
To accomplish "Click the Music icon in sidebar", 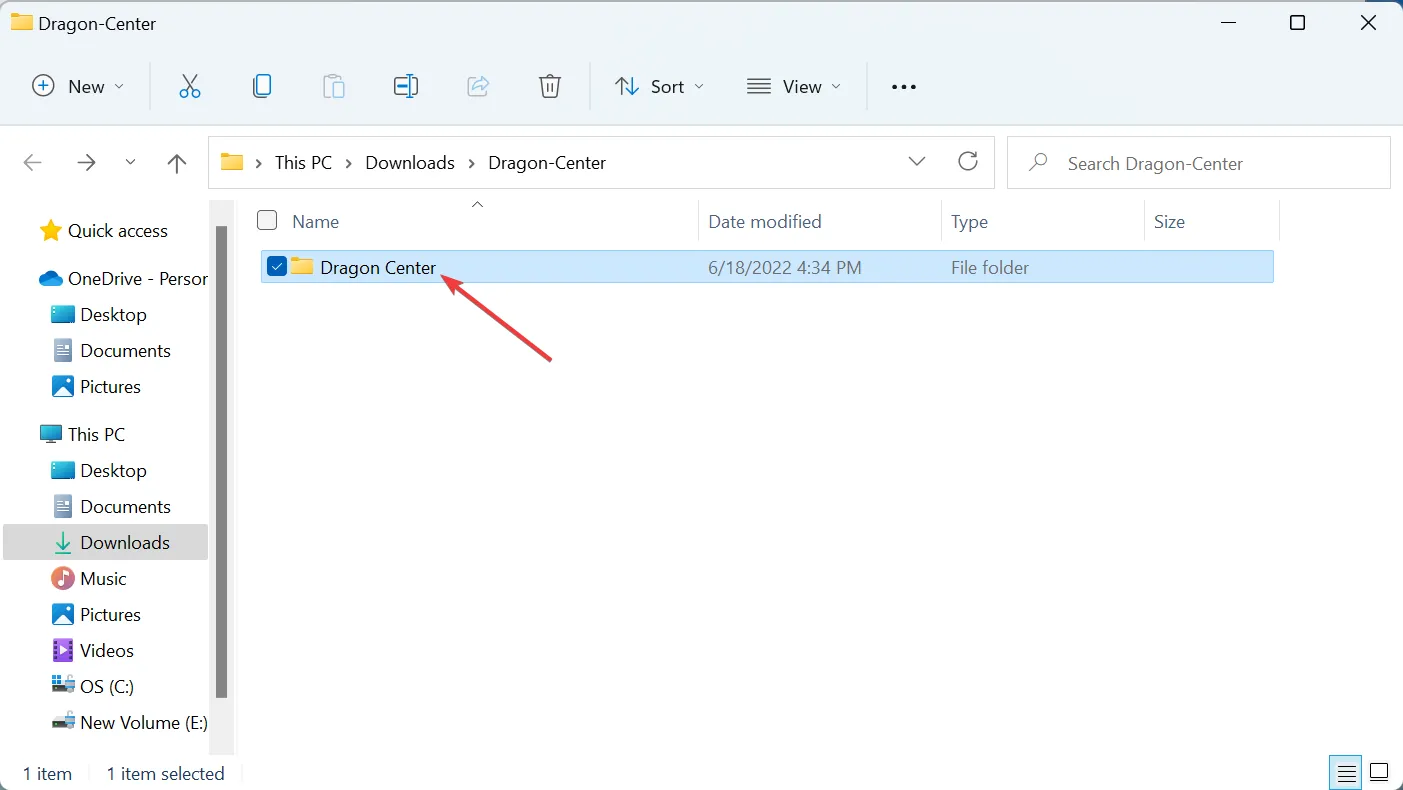I will 63,579.
